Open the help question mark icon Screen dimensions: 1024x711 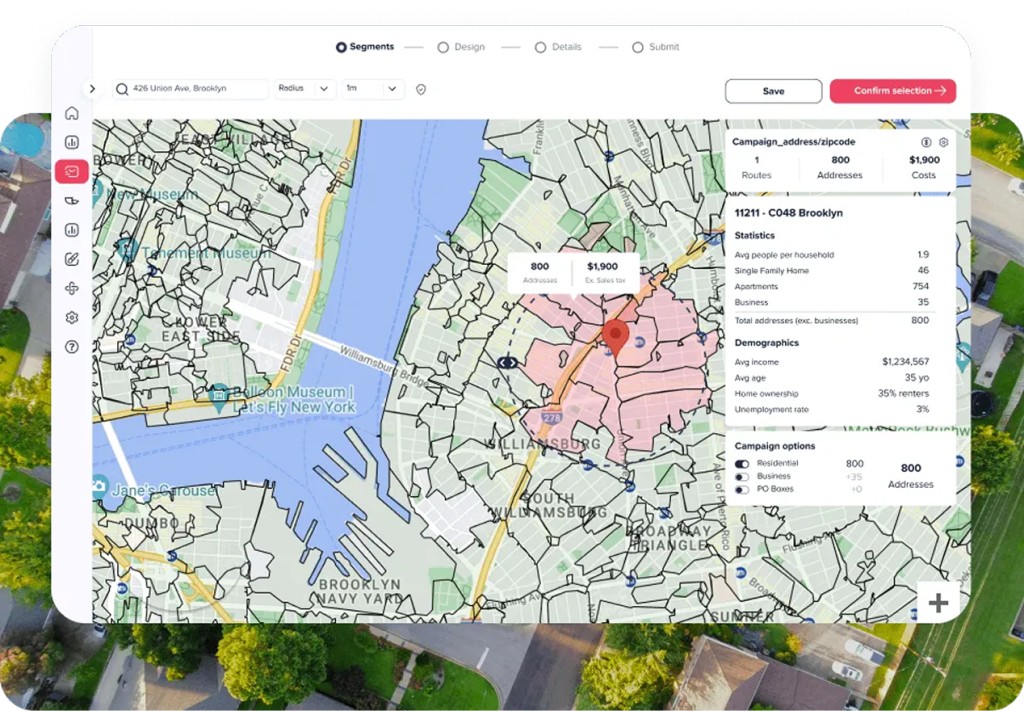click(x=72, y=347)
